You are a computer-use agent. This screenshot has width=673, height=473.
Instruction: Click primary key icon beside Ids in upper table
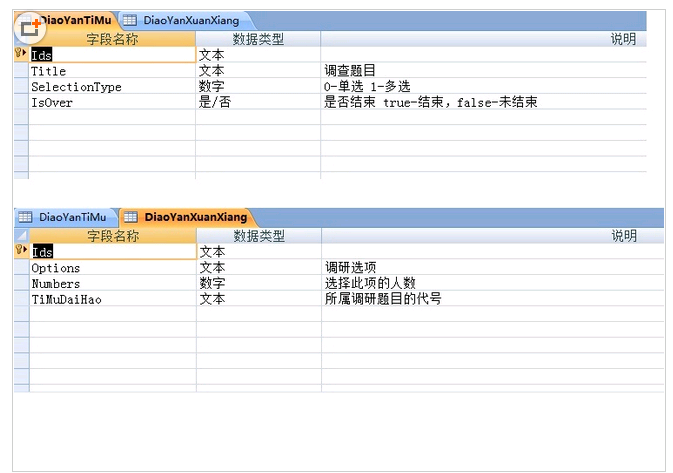pyautogui.click(x=21, y=54)
